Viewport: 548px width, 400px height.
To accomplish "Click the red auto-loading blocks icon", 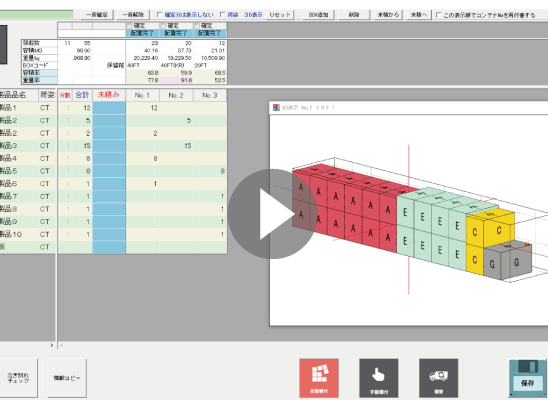I will [319, 378].
